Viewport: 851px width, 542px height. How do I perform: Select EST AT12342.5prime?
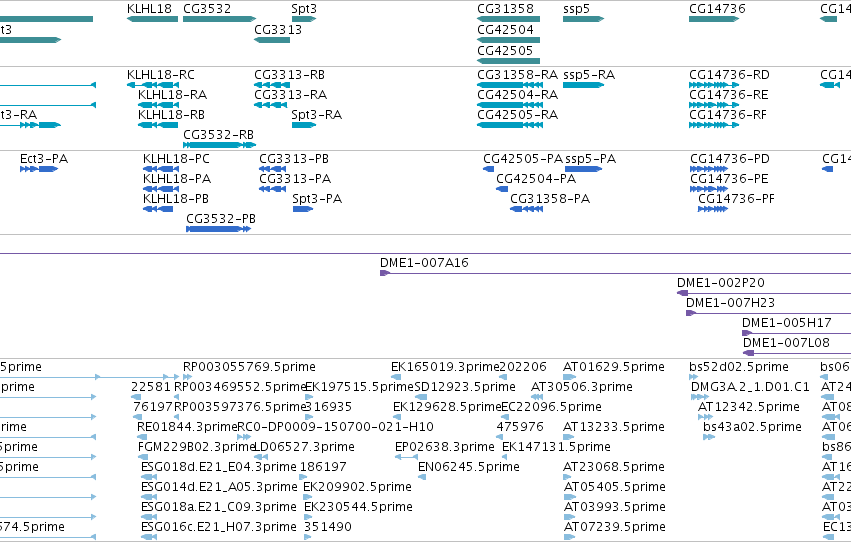click(x=705, y=417)
